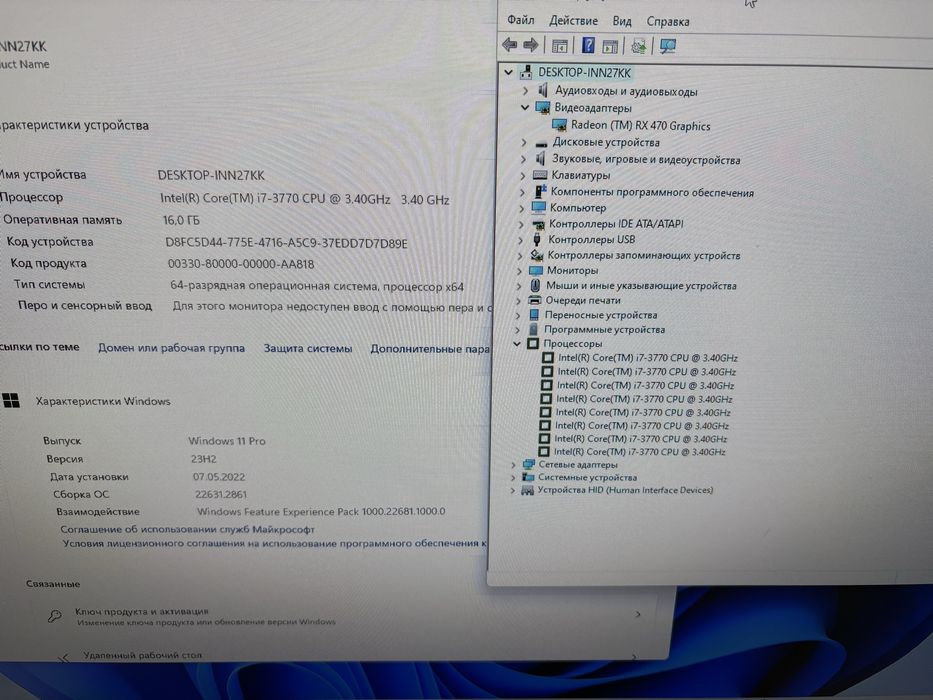933x700 pixels.
Task: Click the keyboard icon beside Клавиатуры
Action: (x=540, y=175)
